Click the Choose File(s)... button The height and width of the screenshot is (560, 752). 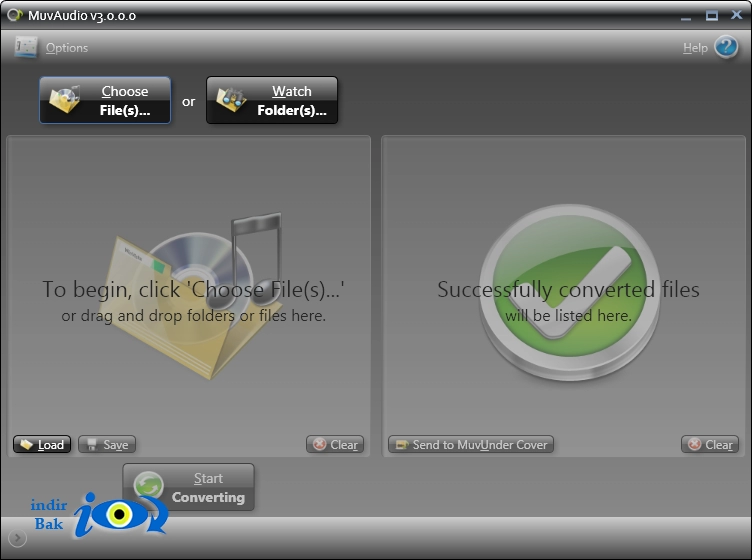[x=105, y=100]
